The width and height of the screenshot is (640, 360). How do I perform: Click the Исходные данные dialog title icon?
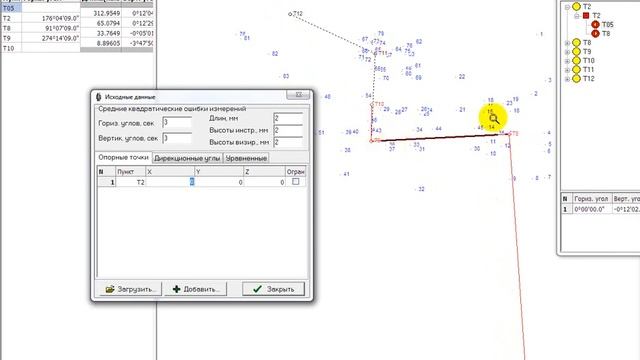98,97
